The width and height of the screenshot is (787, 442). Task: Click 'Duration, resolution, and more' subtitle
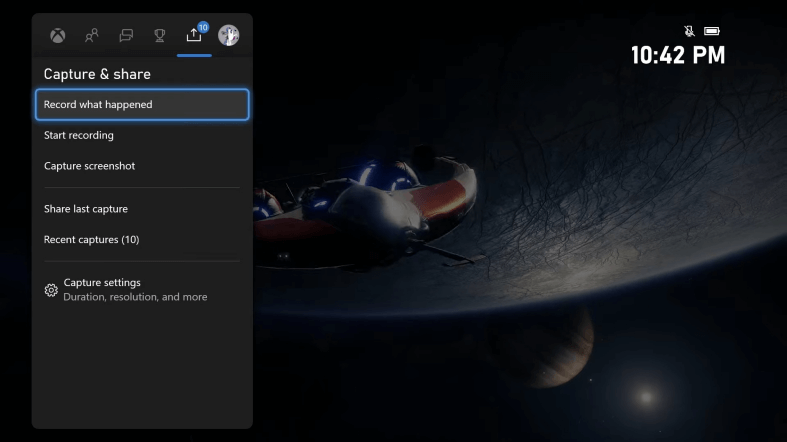[x=135, y=297]
